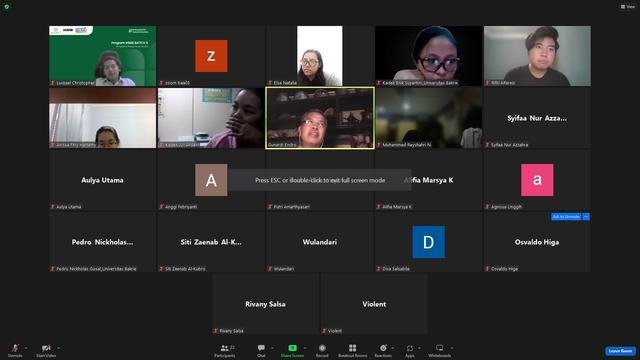Click the Aulya Utama tile
Viewport: 640px width, 360px height.
coord(102,180)
